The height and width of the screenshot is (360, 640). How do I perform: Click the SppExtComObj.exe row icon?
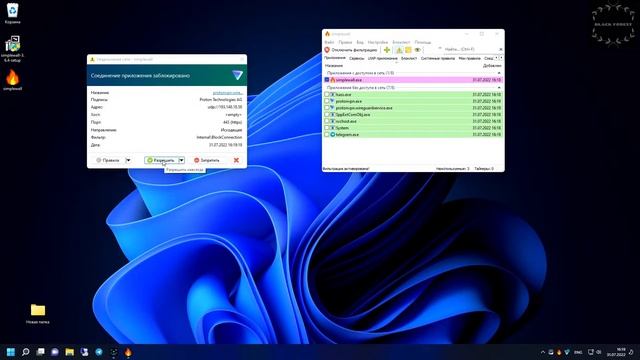point(333,114)
